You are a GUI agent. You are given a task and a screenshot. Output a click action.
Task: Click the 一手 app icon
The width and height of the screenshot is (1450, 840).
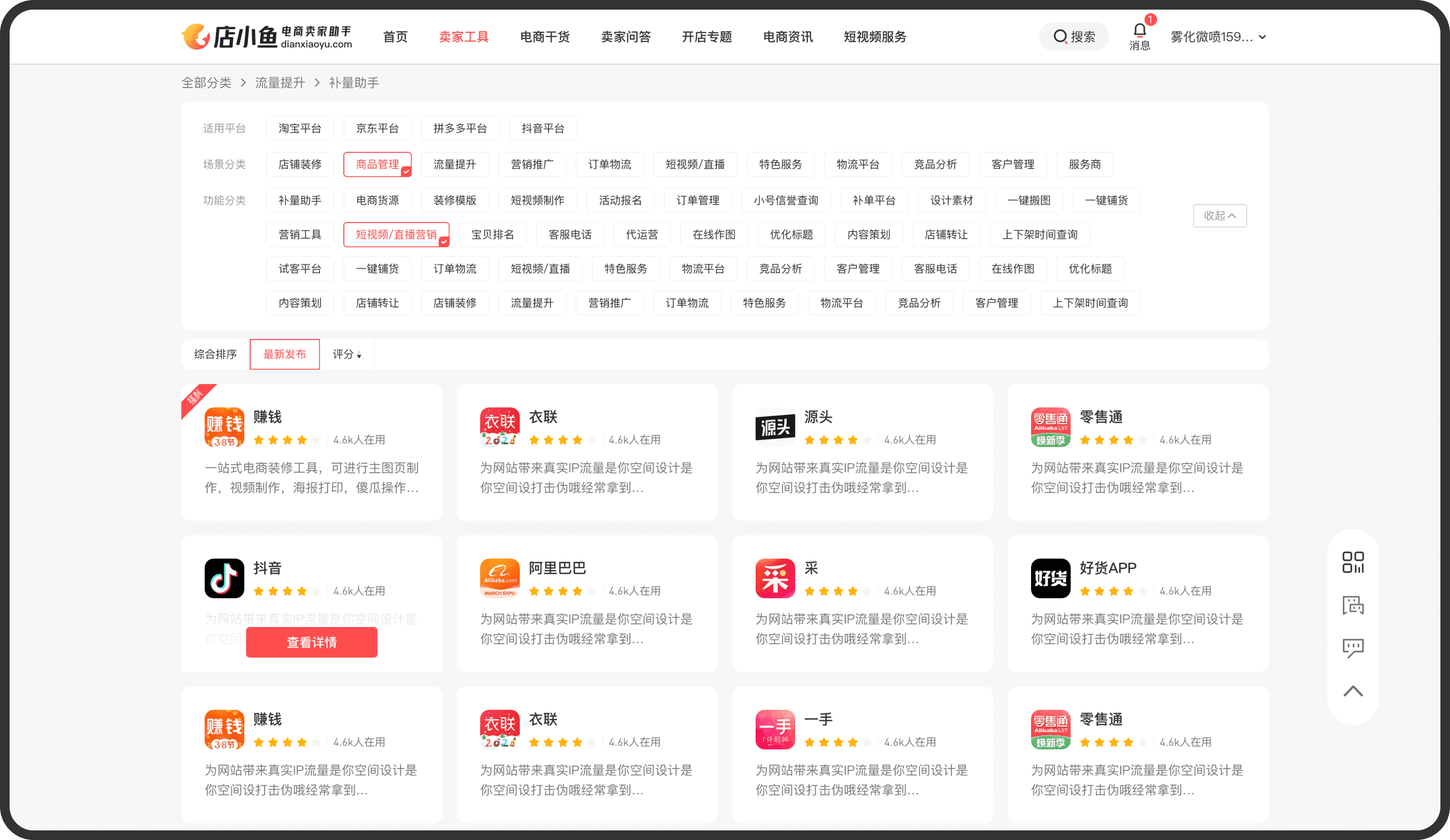pos(775,730)
